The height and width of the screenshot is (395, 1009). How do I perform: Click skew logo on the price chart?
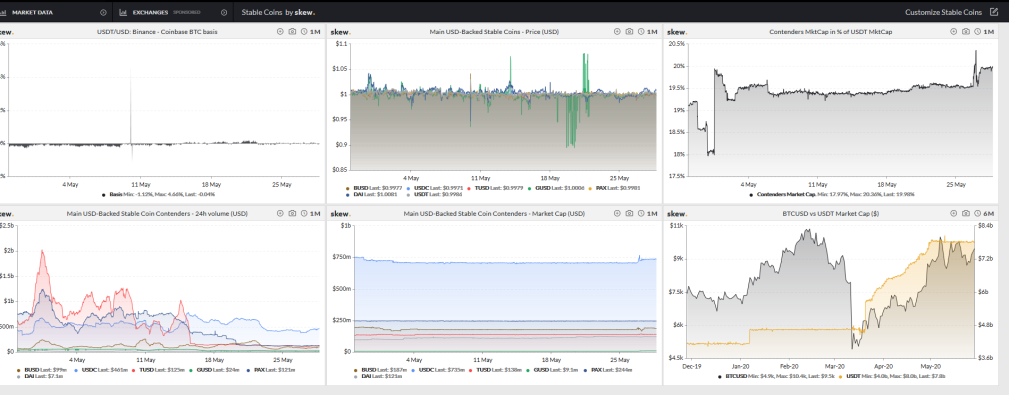point(340,32)
